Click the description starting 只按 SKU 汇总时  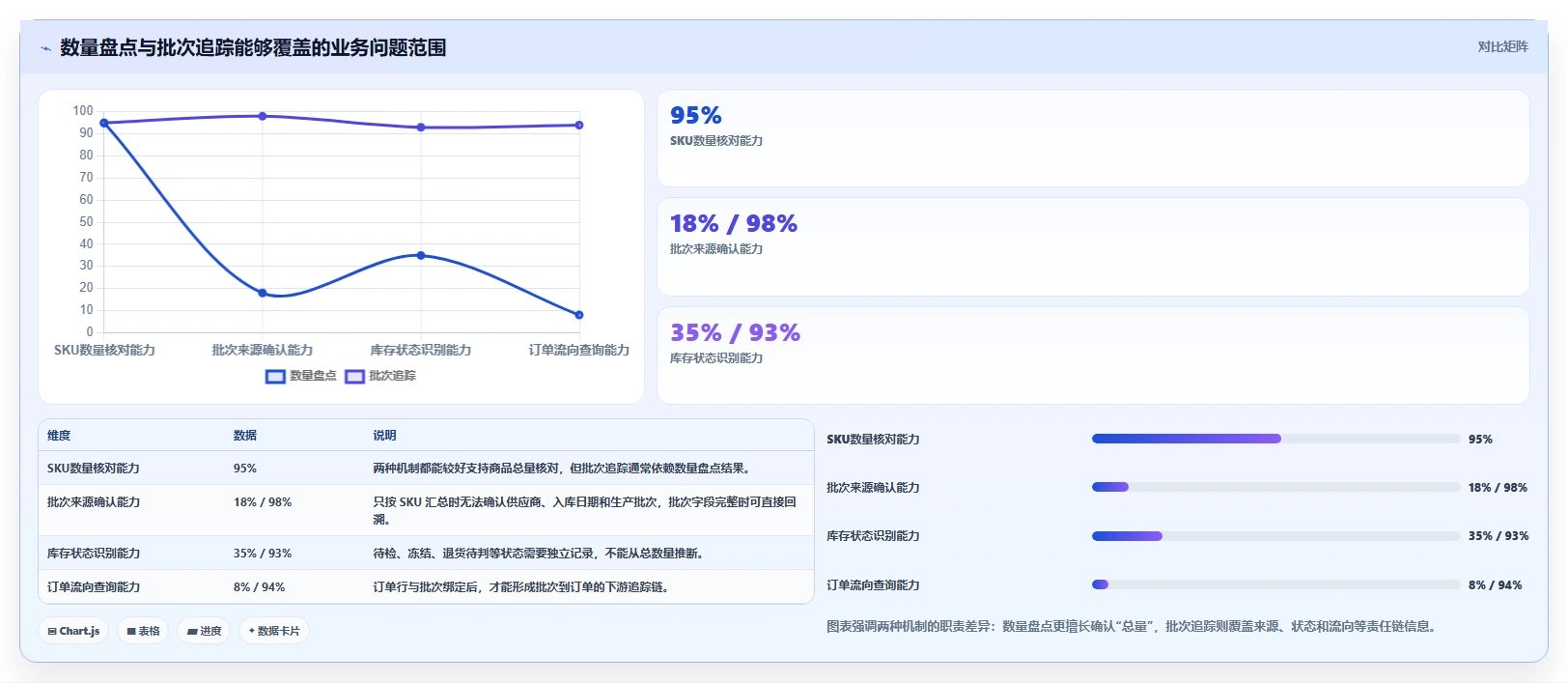click(585, 511)
